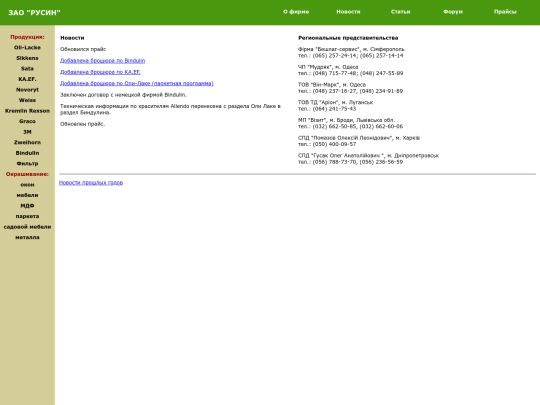540x405 pixels.
Task: Select 'металла' in the sidebar
Action: click(x=27, y=237)
